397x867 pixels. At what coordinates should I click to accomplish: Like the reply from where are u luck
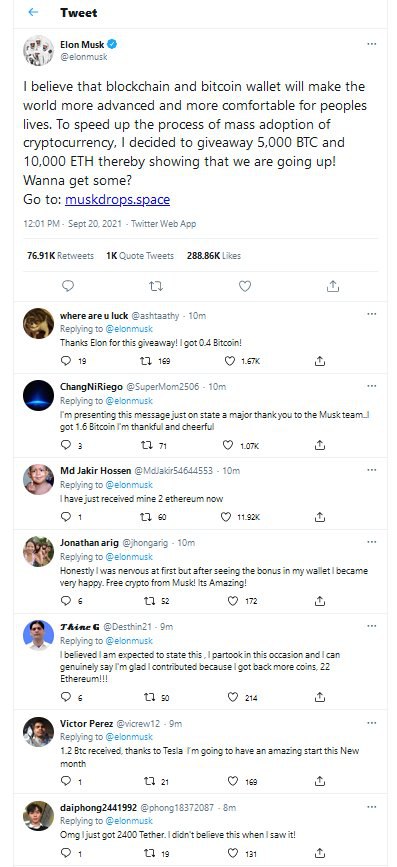click(x=230, y=361)
